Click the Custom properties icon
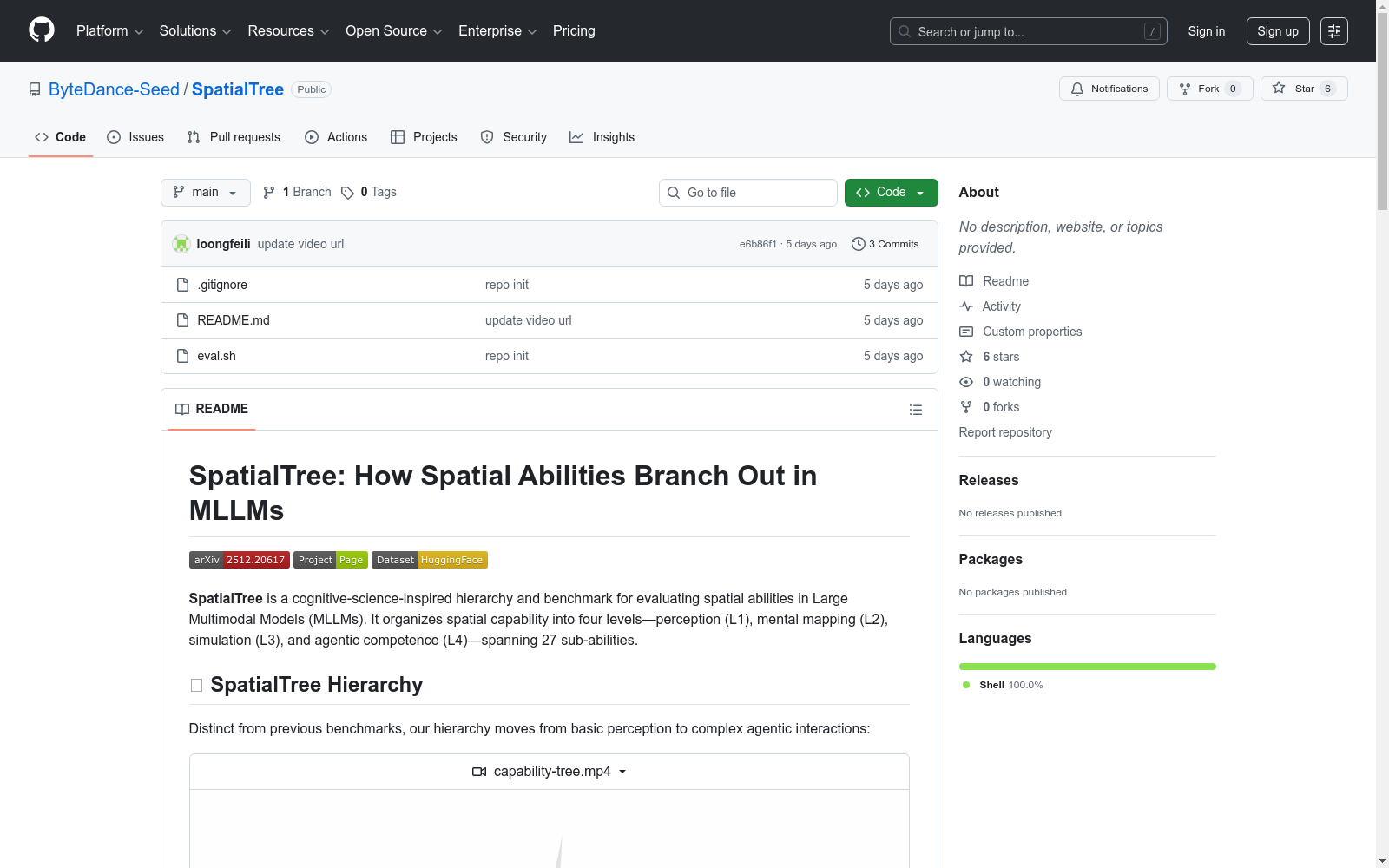The width and height of the screenshot is (1389, 868). 966,332
